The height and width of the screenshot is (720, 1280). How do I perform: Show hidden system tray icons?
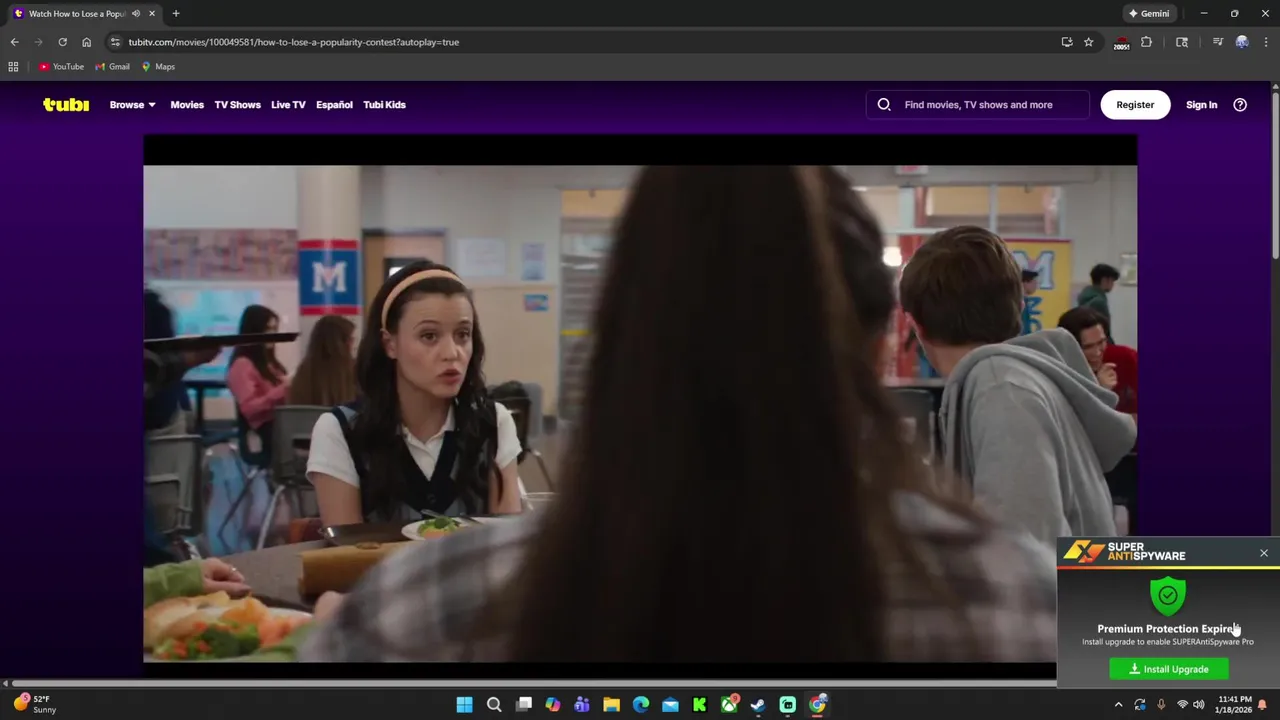(1118, 705)
